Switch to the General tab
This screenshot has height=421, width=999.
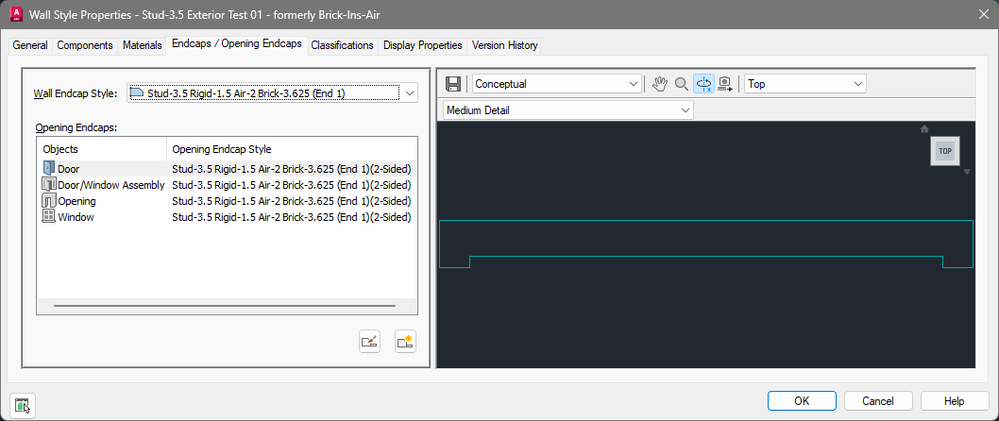pos(30,45)
